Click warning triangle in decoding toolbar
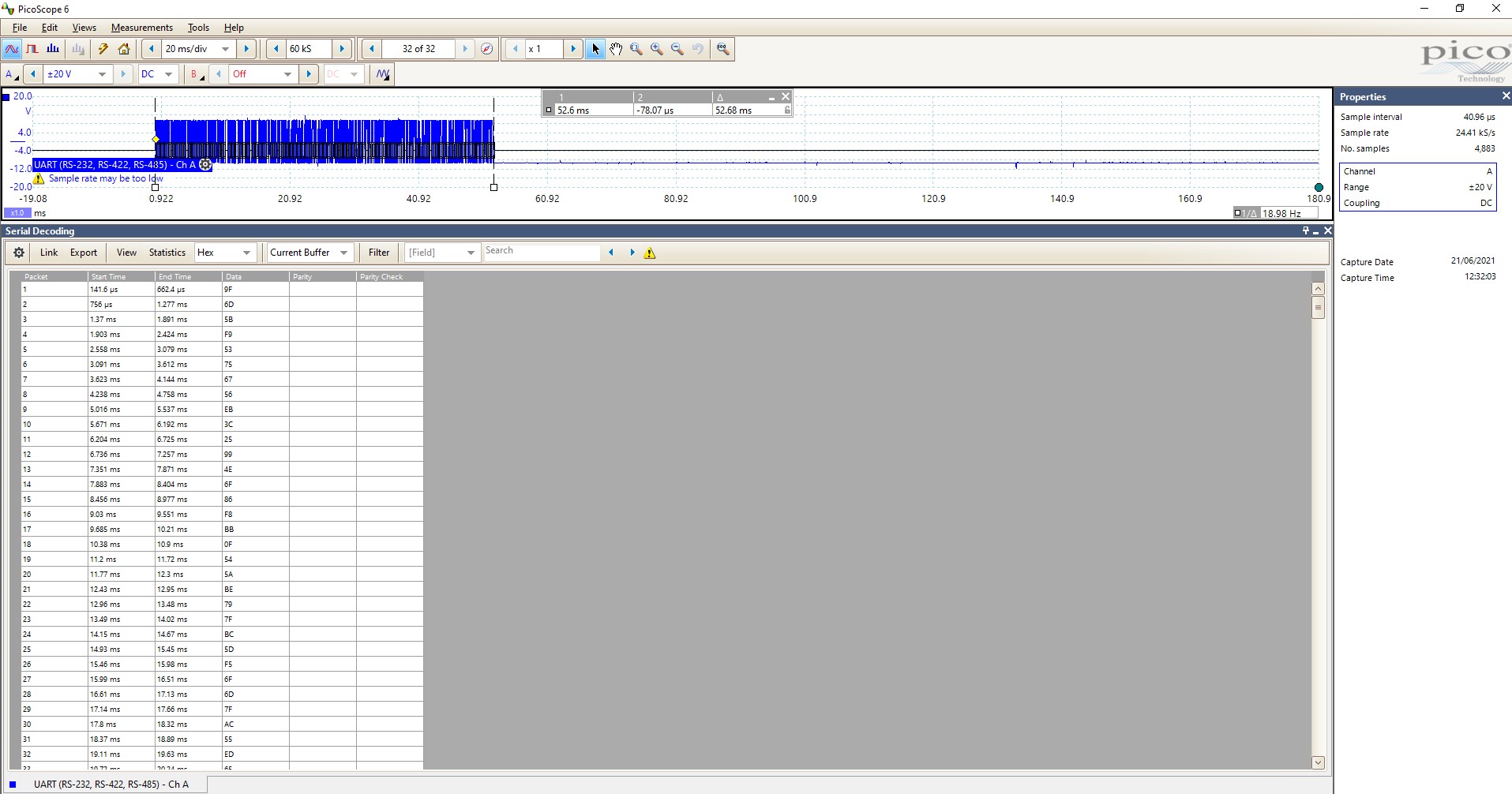The width and height of the screenshot is (1512, 794). pyautogui.click(x=650, y=253)
